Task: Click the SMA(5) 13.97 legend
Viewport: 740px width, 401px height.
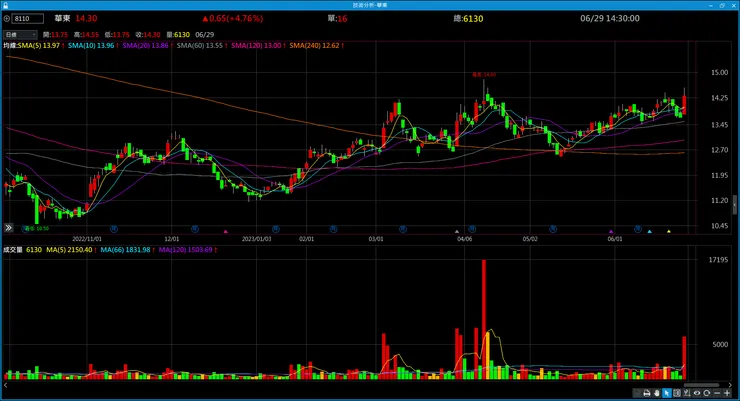Action: pos(39,46)
